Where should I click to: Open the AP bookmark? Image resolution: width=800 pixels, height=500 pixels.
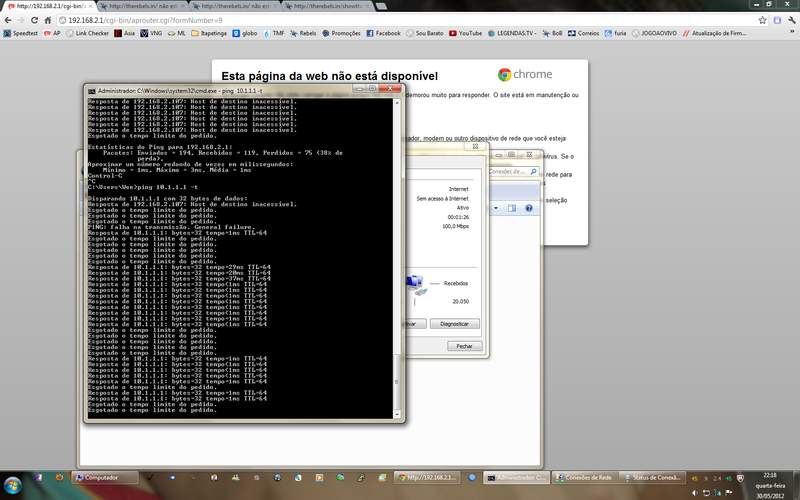[x=52, y=33]
